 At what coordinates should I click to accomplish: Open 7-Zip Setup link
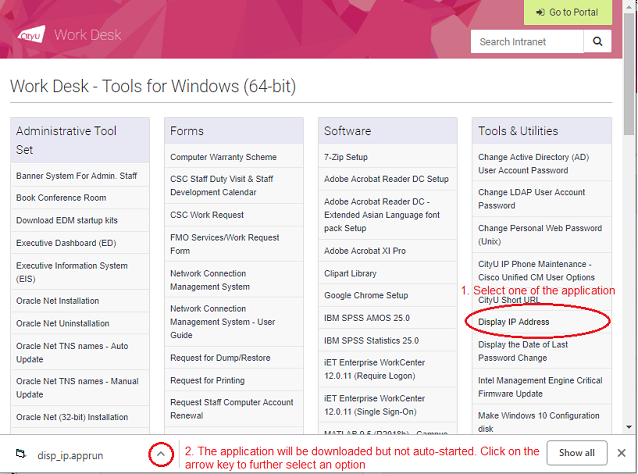[346, 157]
